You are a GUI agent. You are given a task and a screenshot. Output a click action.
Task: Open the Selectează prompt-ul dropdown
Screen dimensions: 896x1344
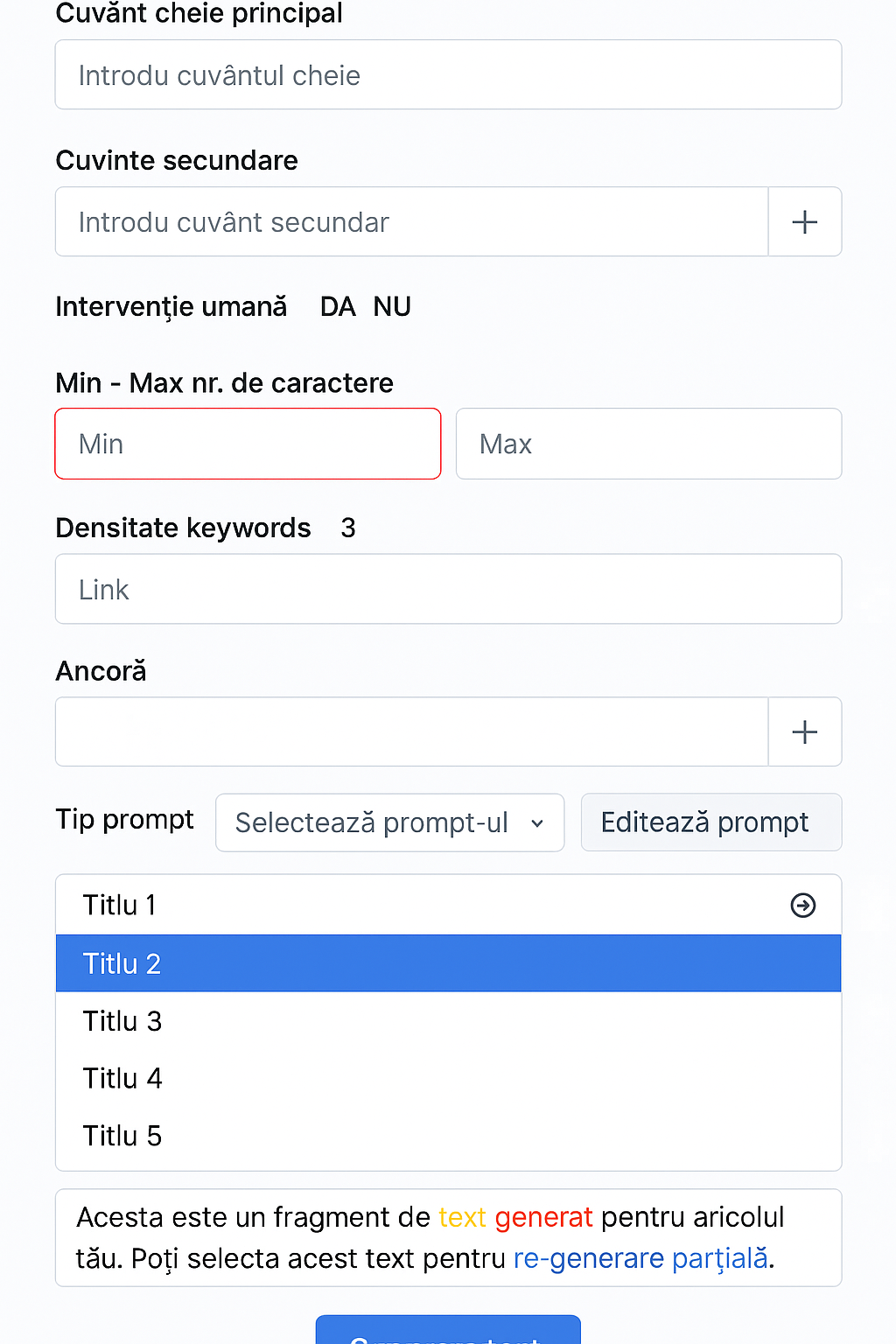coord(389,822)
